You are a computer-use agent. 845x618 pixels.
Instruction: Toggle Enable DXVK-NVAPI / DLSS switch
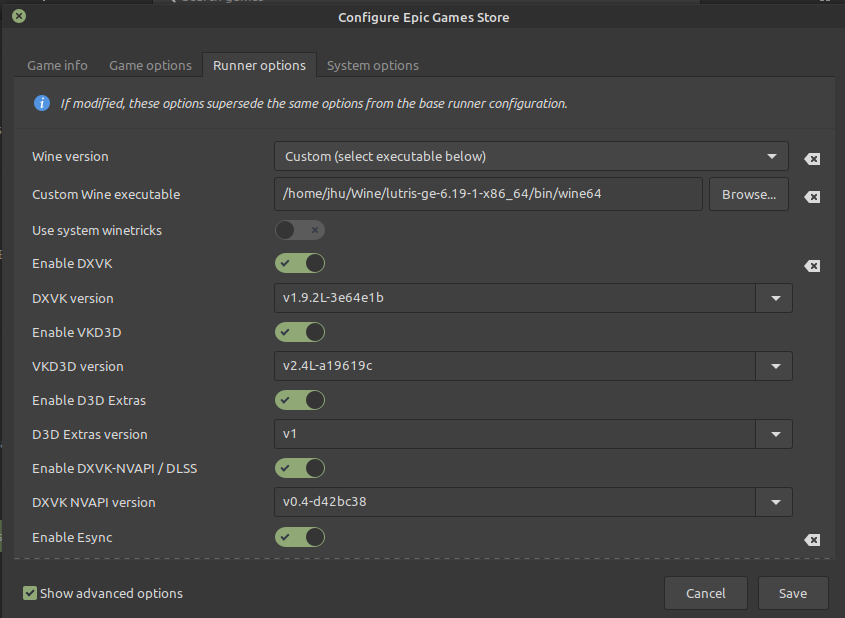(300, 468)
